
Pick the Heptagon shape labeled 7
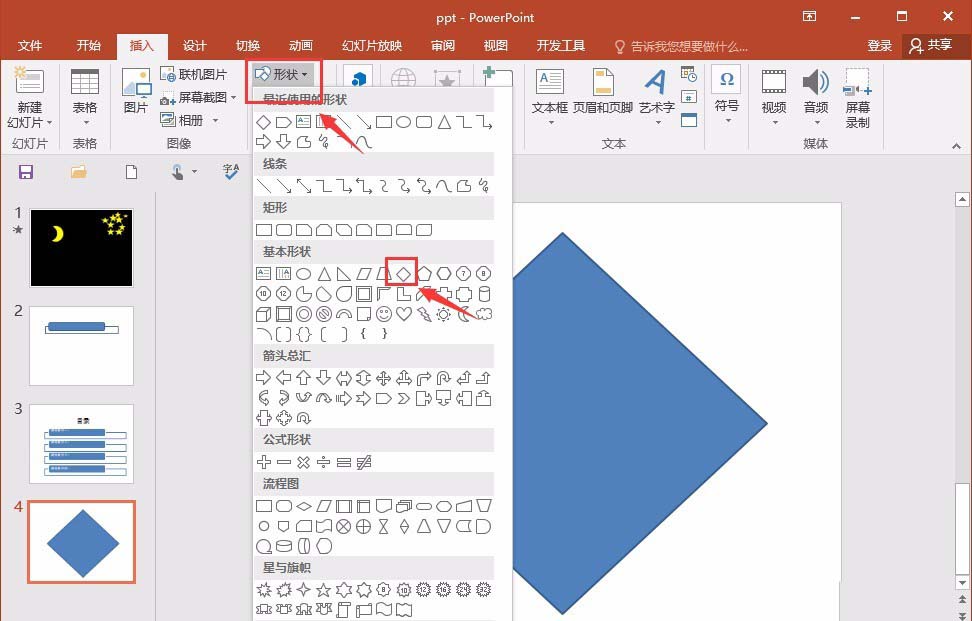click(x=464, y=273)
